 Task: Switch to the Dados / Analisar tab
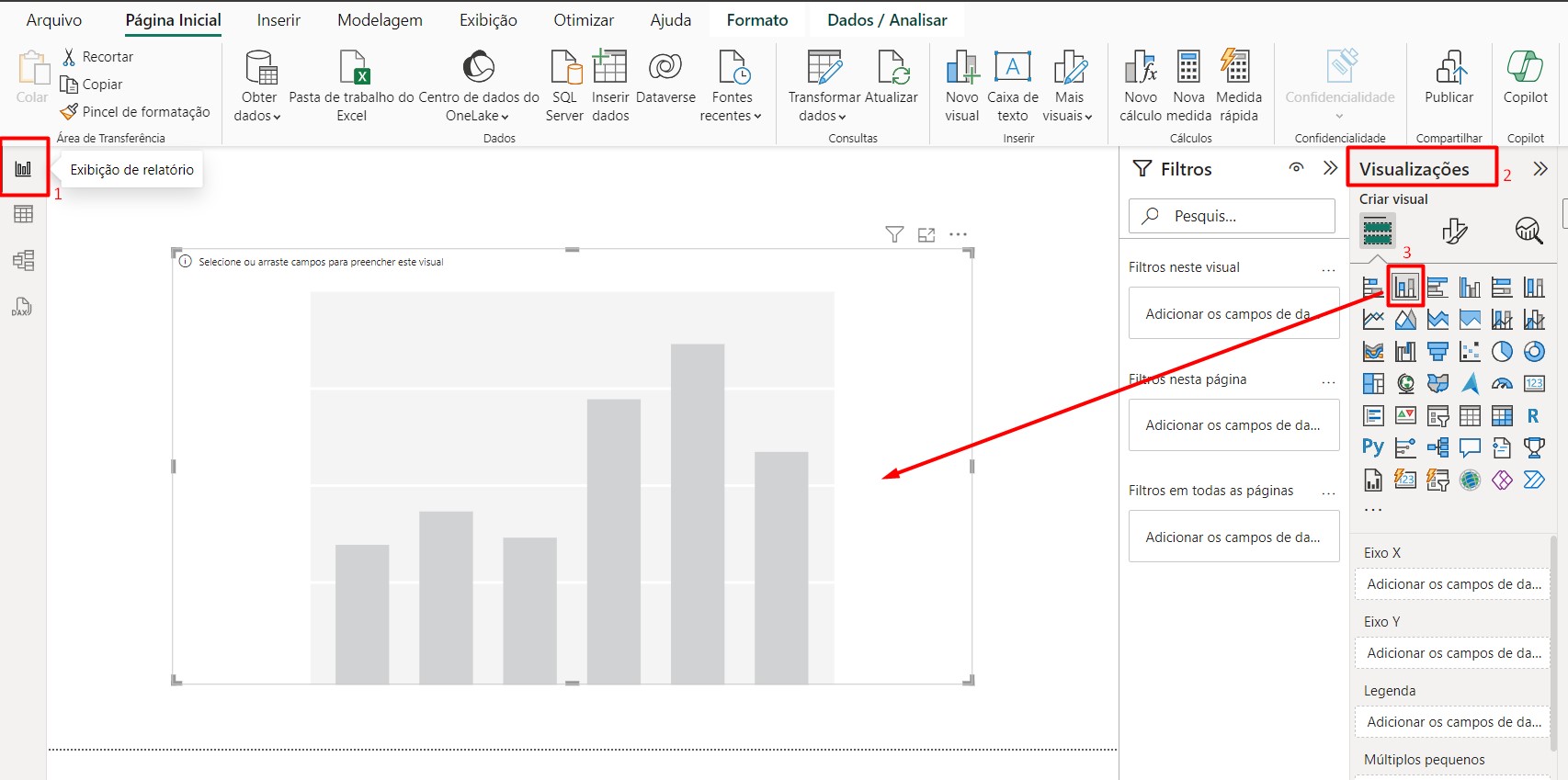[887, 20]
